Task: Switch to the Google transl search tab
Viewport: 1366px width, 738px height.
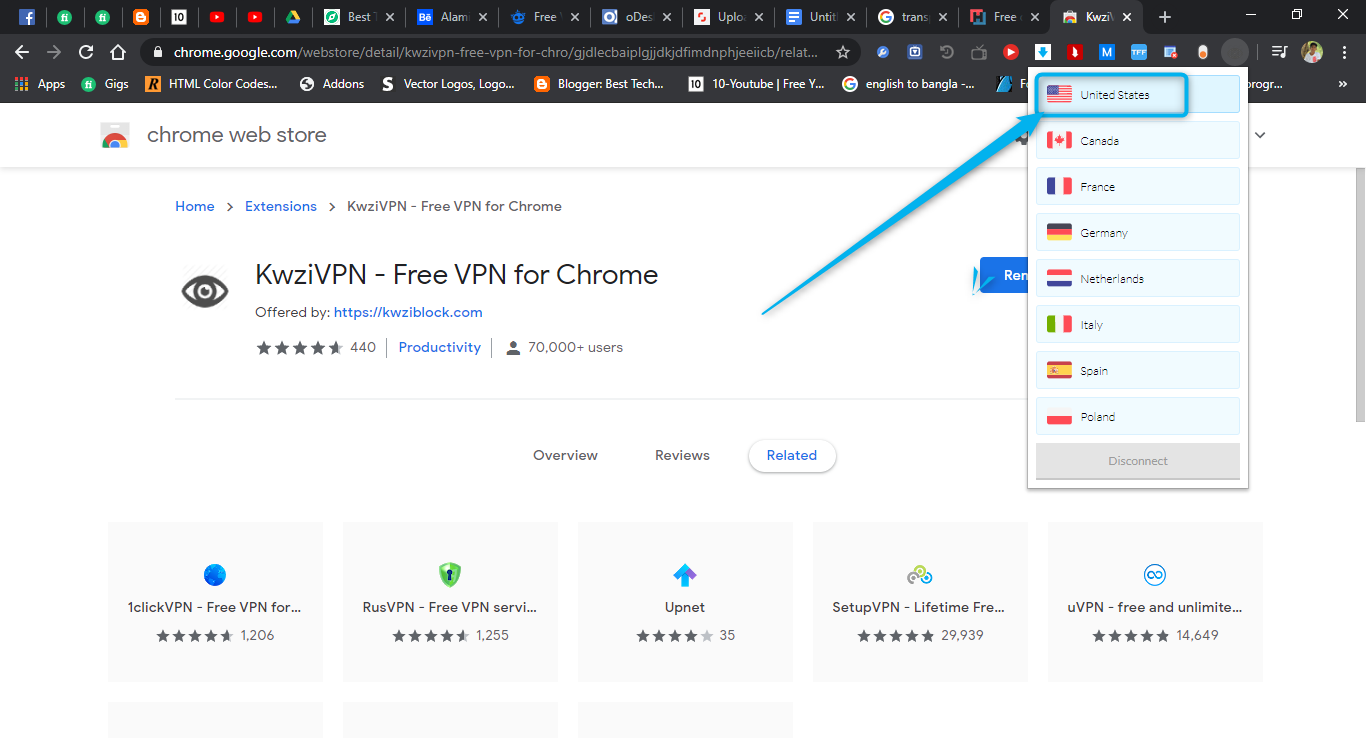Action: click(911, 17)
